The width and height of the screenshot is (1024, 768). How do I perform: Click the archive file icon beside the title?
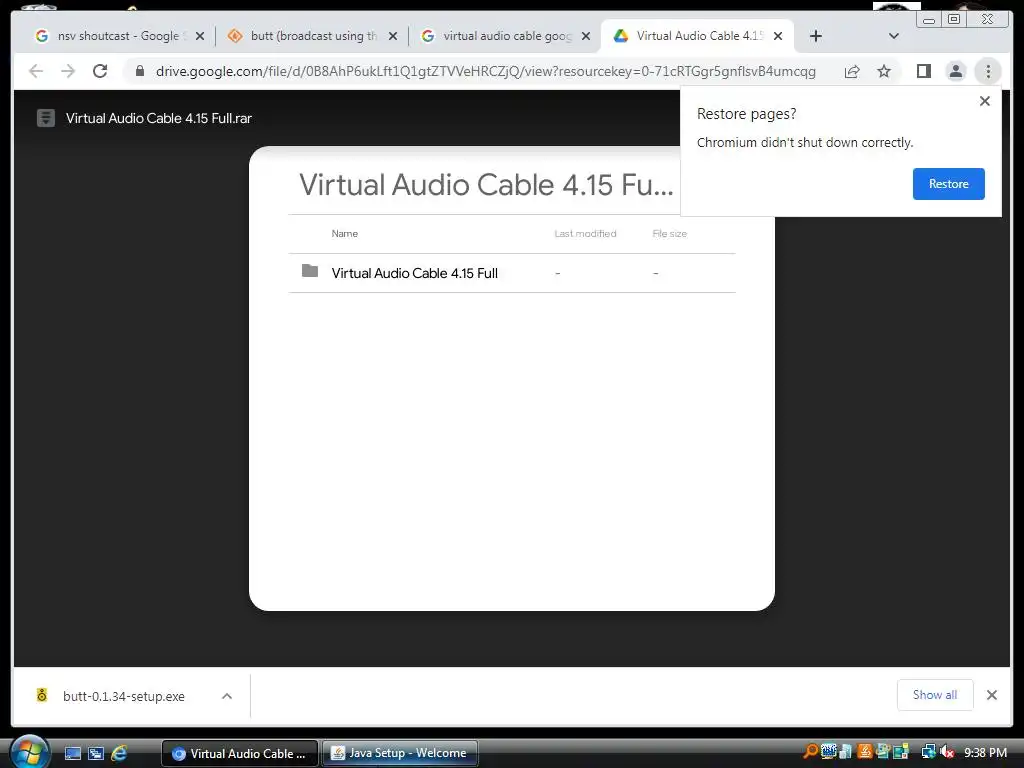[x=46, y=118]
